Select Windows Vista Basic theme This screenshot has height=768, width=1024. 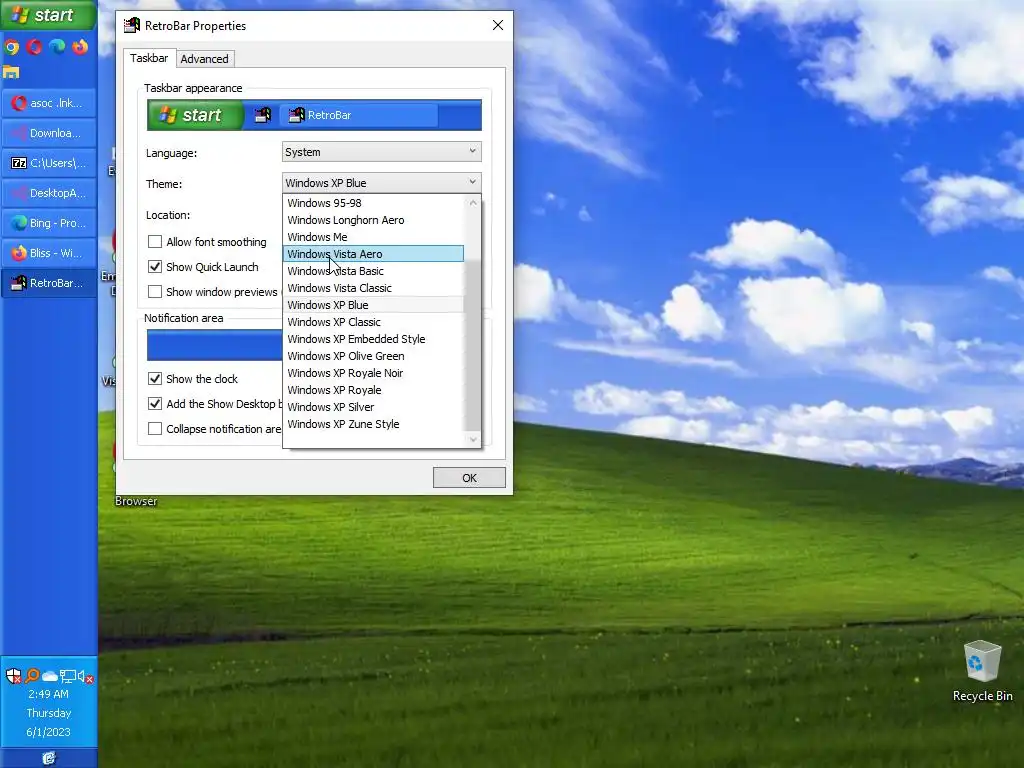pyautogui.click(x=374, y=271)
